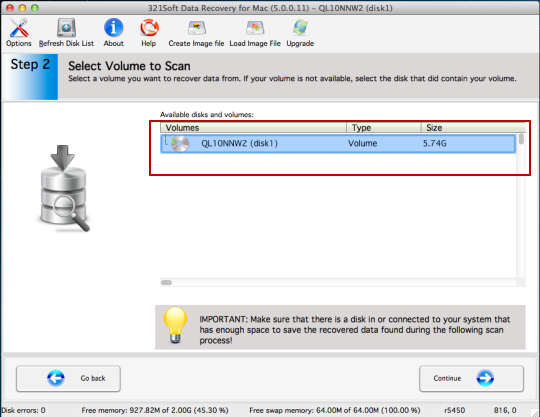Viewport: 540px width, 417px height.
Task: Open the Help lifebuoy icon
Action: click(149, 28)
